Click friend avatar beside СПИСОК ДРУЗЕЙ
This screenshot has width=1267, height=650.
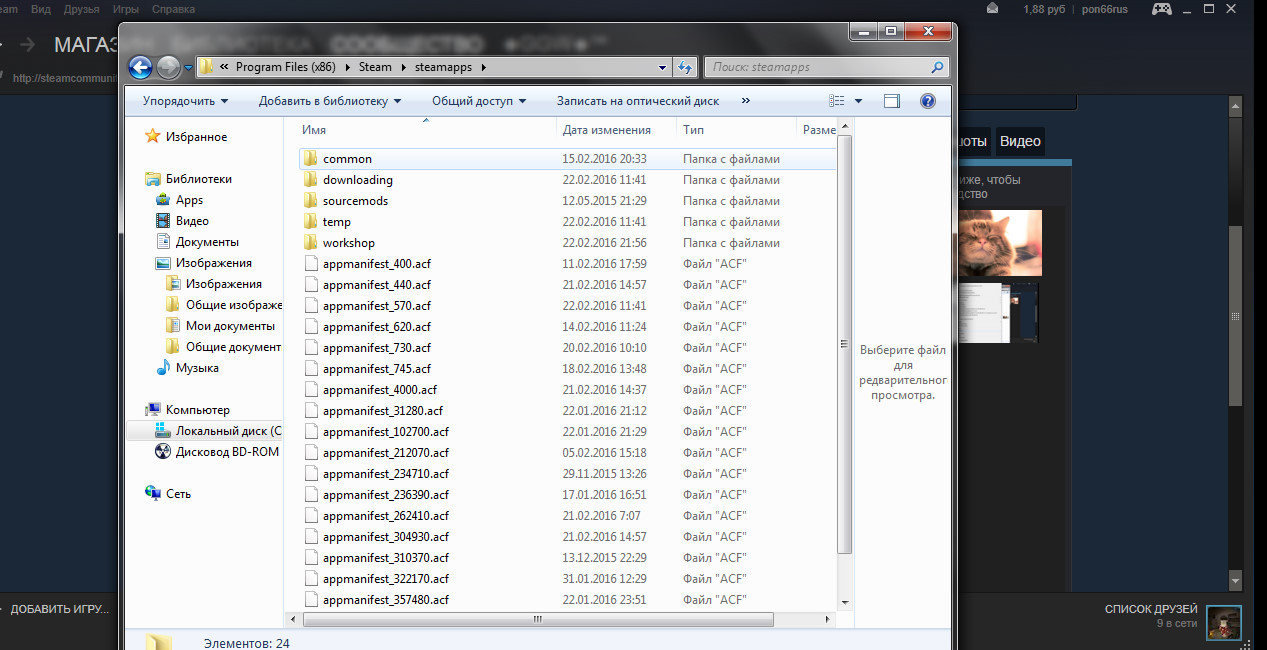click(x=1224, y=622)
